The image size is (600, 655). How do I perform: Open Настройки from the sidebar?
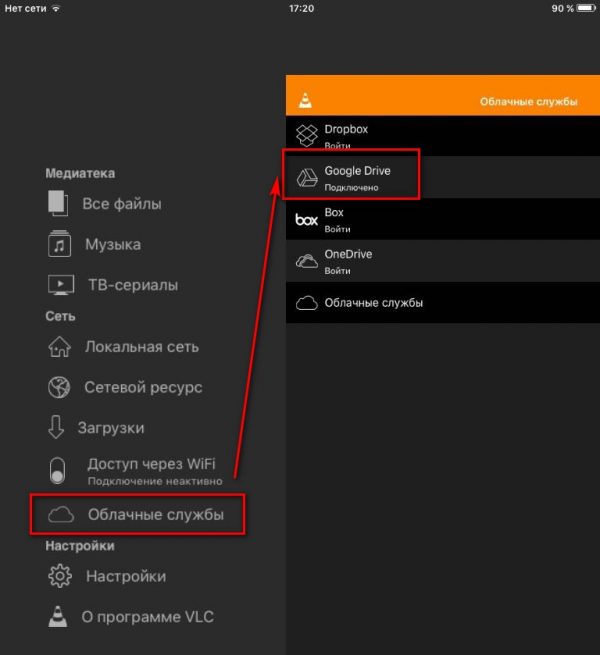pyautogui.click(x=125, y=576)
